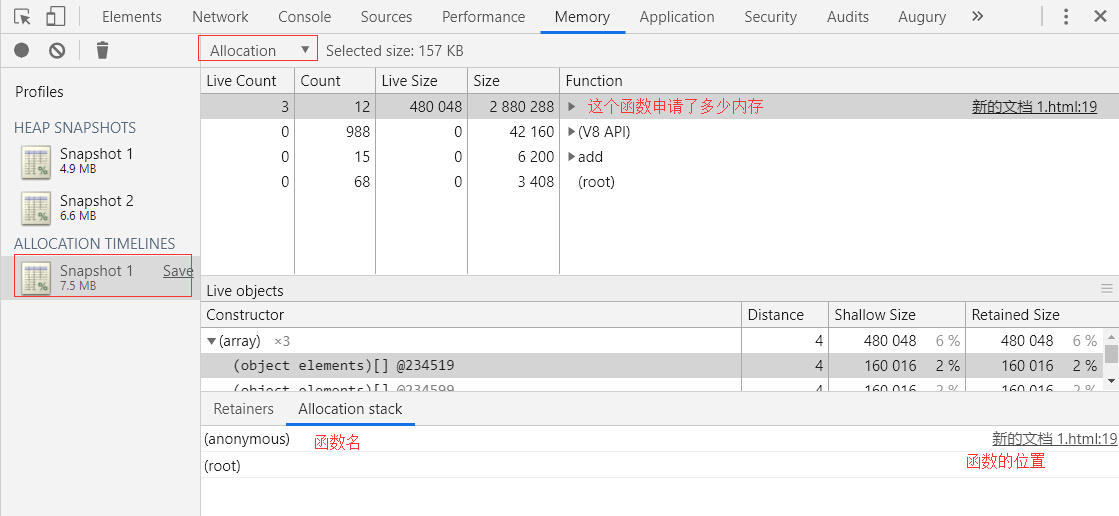Select heap Snapshot 2 at 6.6 MB
Screen dimensions: 1119x516
coord(95,207)
